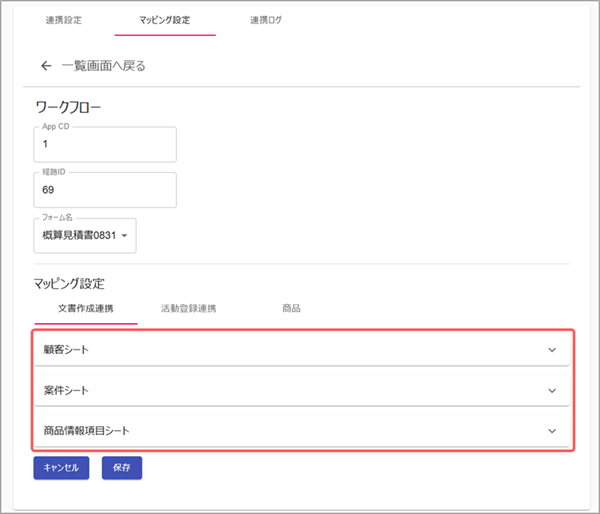Click the 一覧画面へ戻る link text
This screenshot has width=600, height=514.
pos(103,66)
